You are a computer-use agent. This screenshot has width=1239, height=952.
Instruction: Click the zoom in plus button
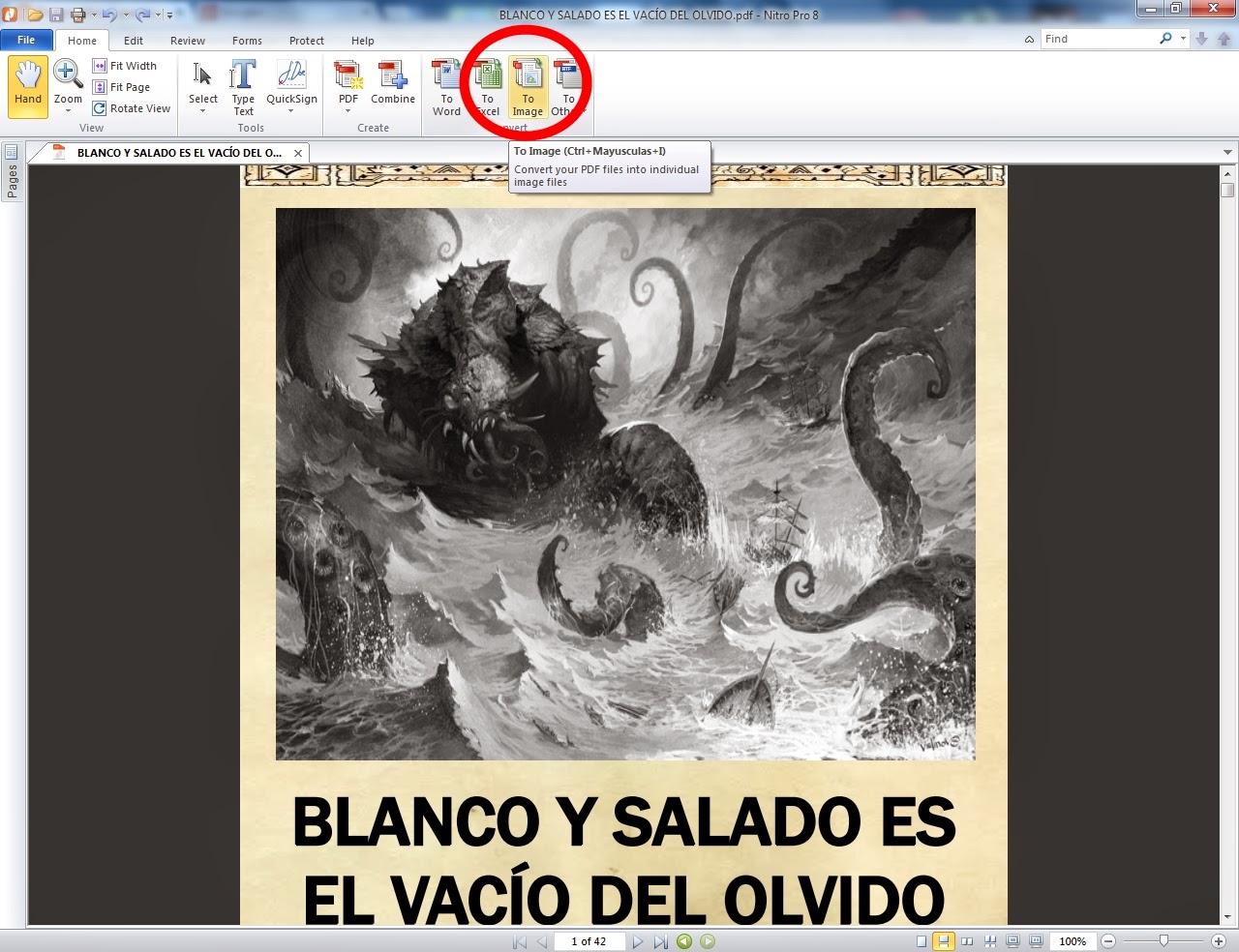[x=1219, y=941]
